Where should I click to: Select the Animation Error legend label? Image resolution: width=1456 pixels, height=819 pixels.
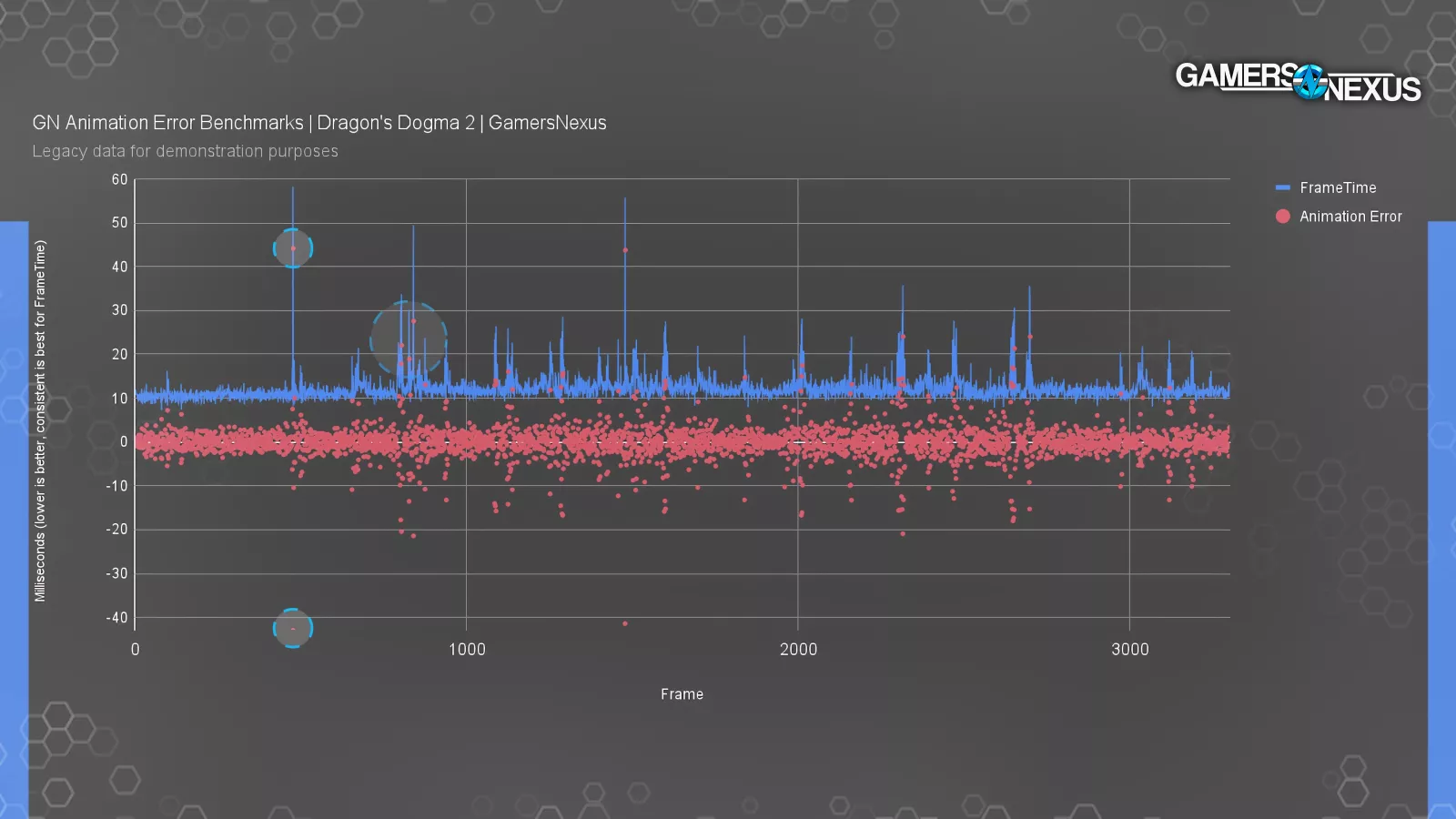[1350, 217]
